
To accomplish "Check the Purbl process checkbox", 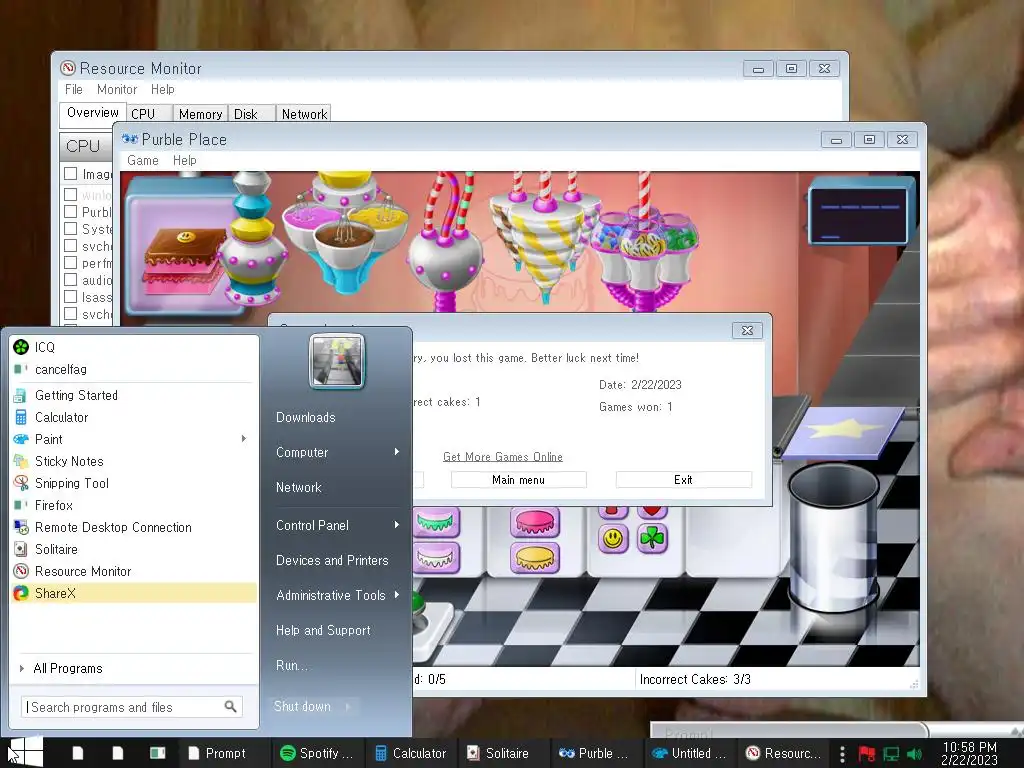I will tap(71, 212).
